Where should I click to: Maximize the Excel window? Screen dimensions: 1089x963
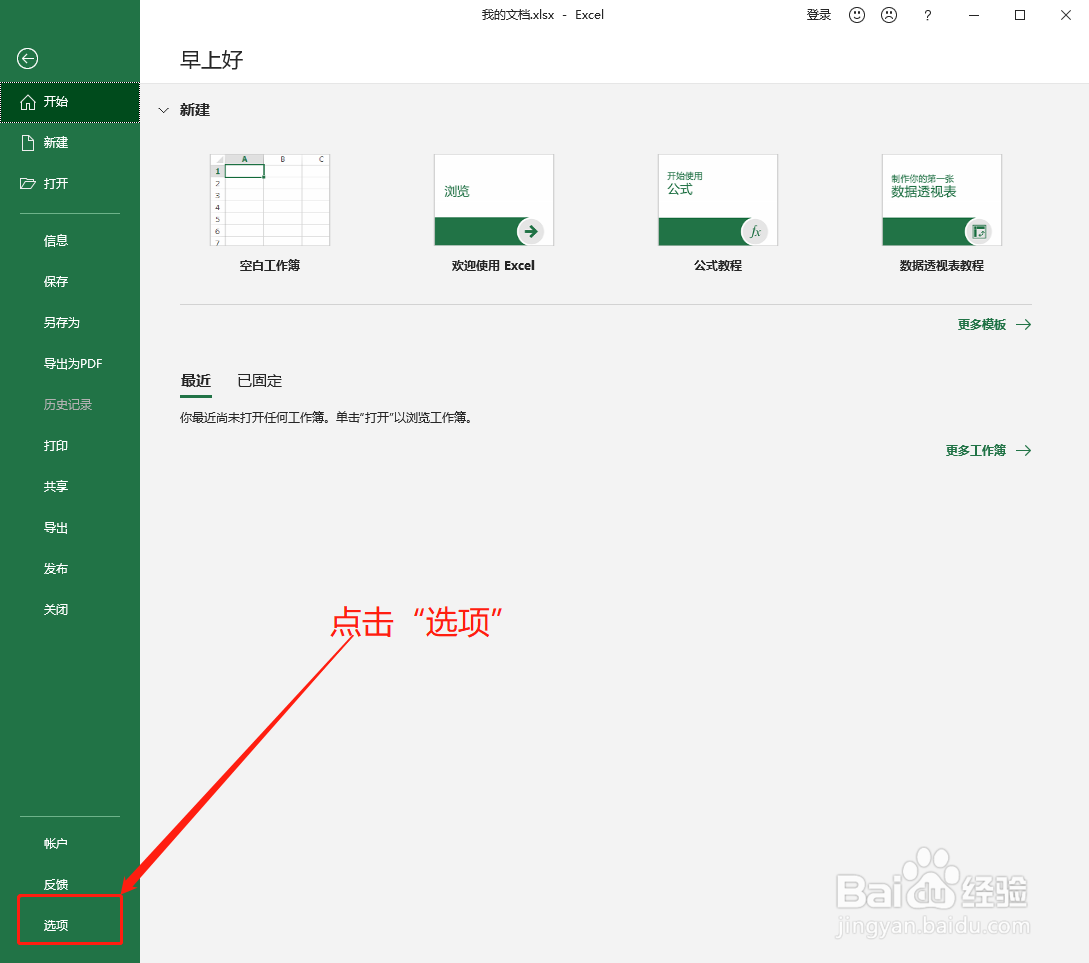[x=1020, y=15]
